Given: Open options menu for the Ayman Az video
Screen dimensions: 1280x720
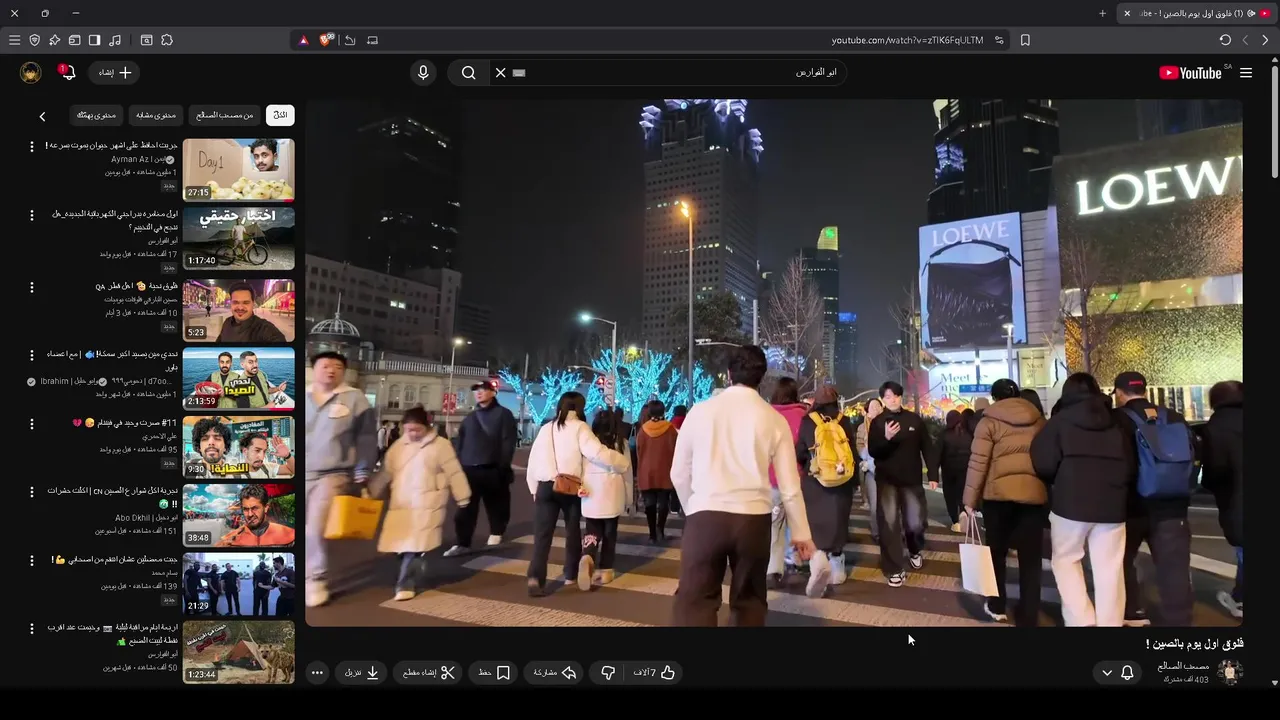Looking at the screenshot, I should (31, 146).
